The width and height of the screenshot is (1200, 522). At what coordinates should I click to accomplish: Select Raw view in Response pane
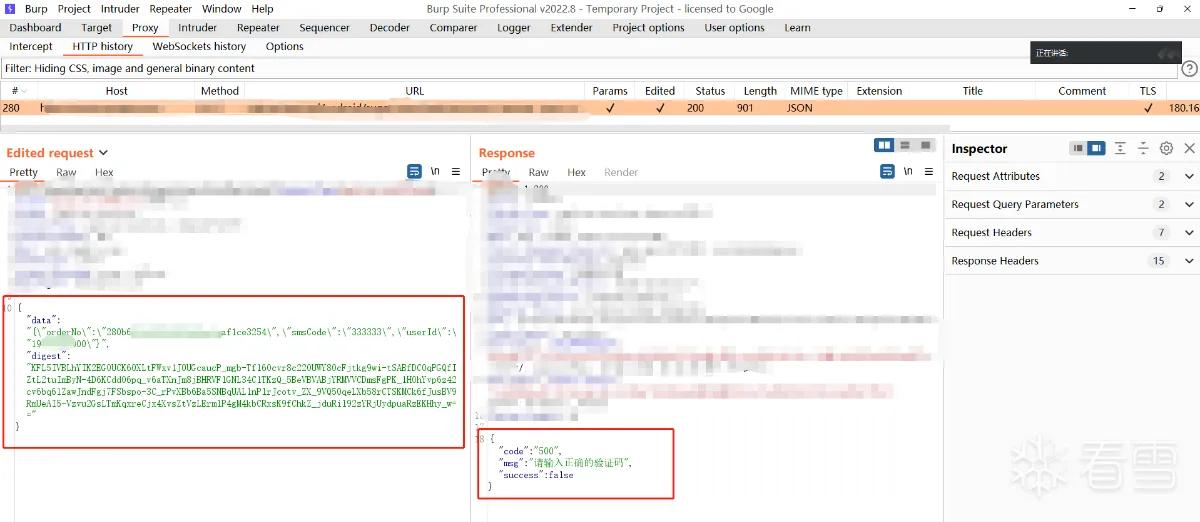tap(539, 173)
